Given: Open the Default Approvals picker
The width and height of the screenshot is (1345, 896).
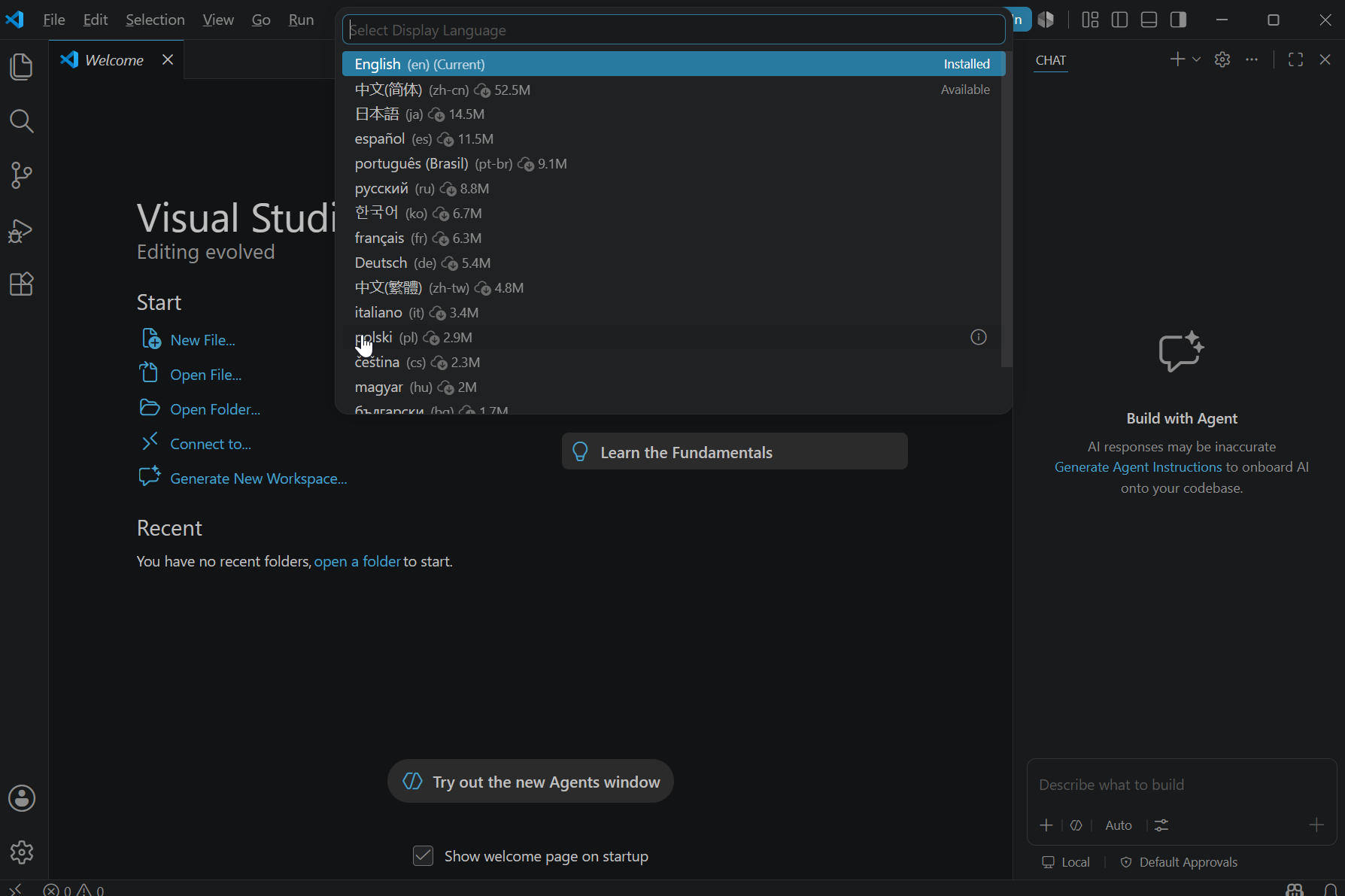Looking at the screenshot, I should click(x=1179, y=862).
